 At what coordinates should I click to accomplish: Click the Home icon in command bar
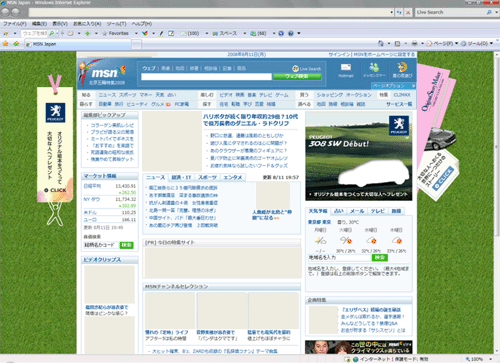click(381, 43)
